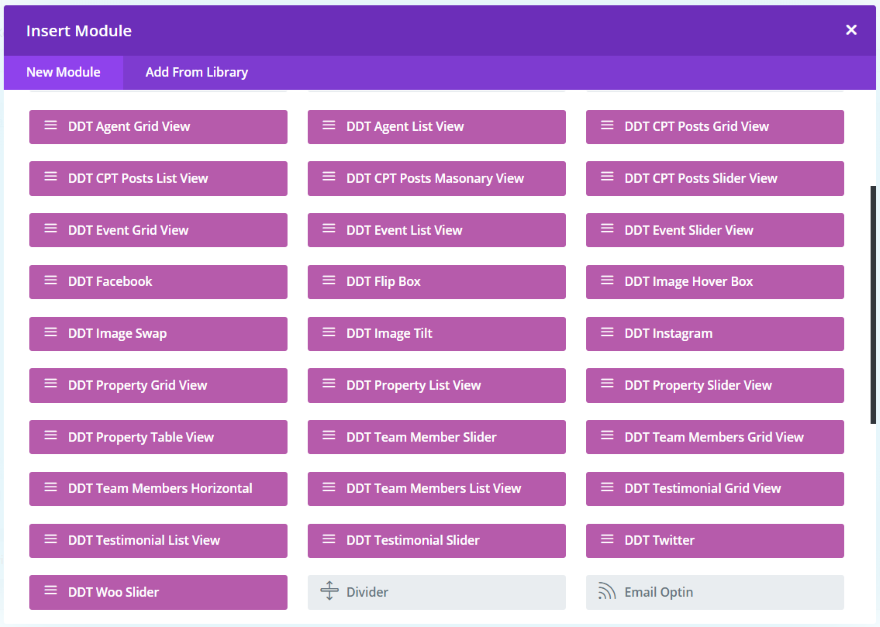The height and width of the screenshot is (627, 880).
Task: Open the Add From Library tab
Action: point(196,72)
